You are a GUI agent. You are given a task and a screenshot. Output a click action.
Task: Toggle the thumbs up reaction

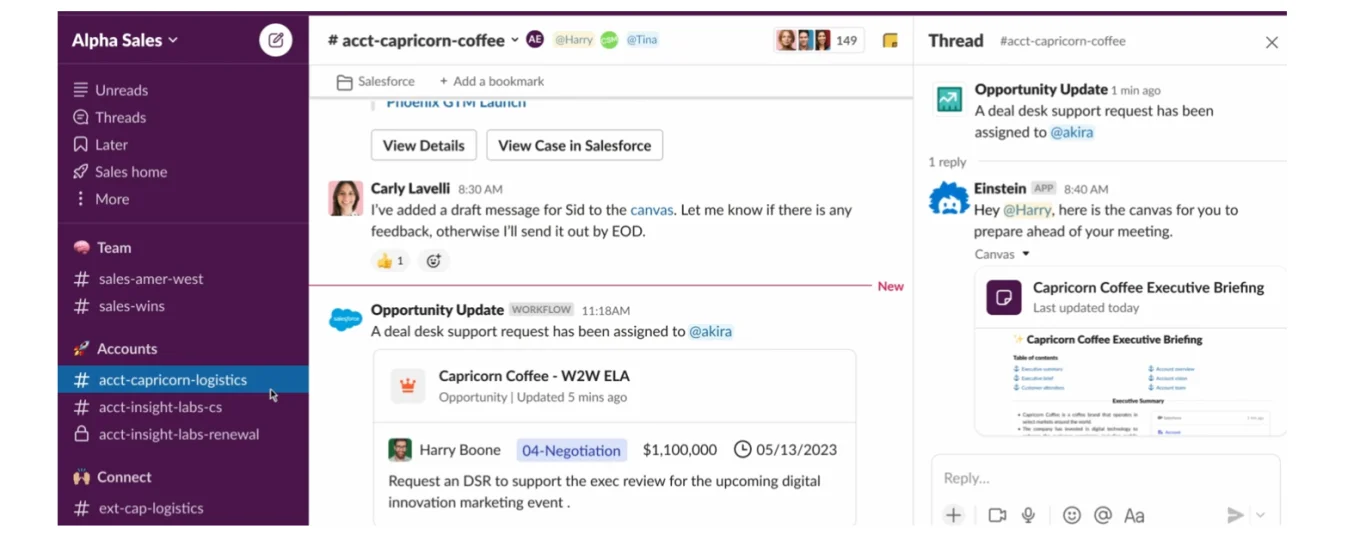pyautogui.click(x=389, y=261)
